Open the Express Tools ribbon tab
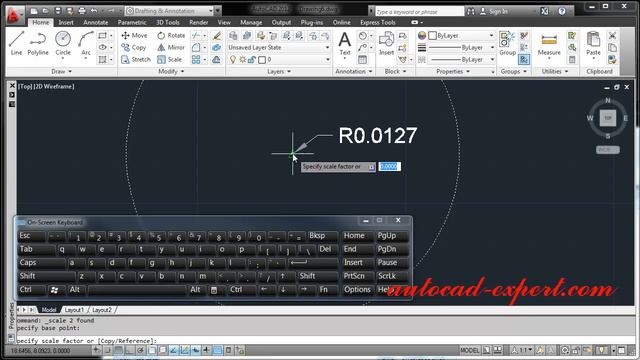This screenshot has height=360, width=640. coord(378,22)
